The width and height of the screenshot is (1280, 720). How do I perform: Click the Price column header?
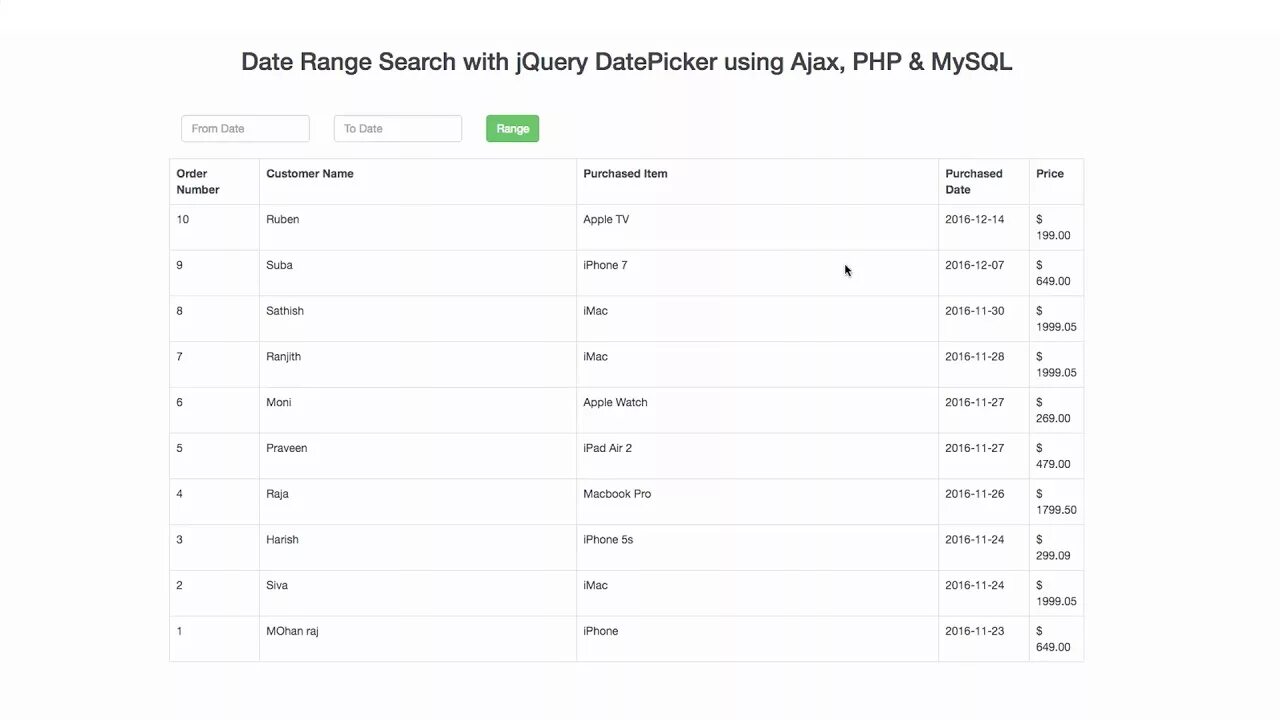(1050, 174)
